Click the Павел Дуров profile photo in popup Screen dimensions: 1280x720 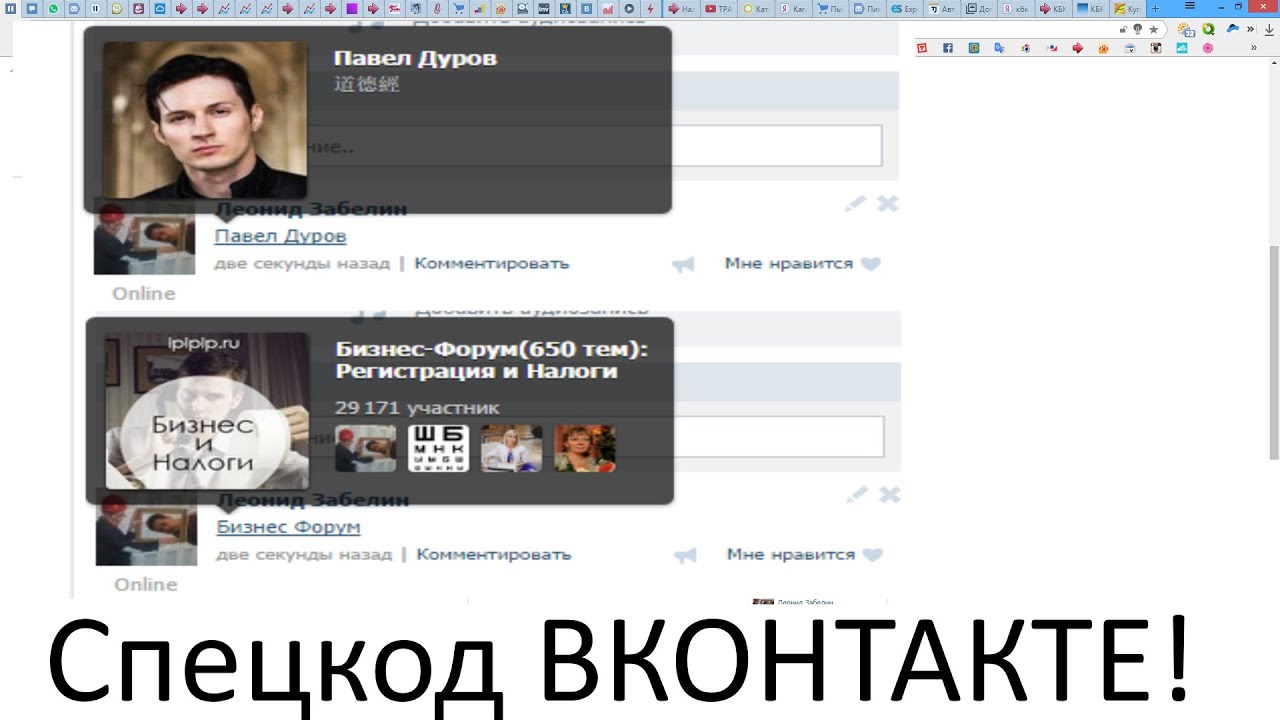point(205,120)
